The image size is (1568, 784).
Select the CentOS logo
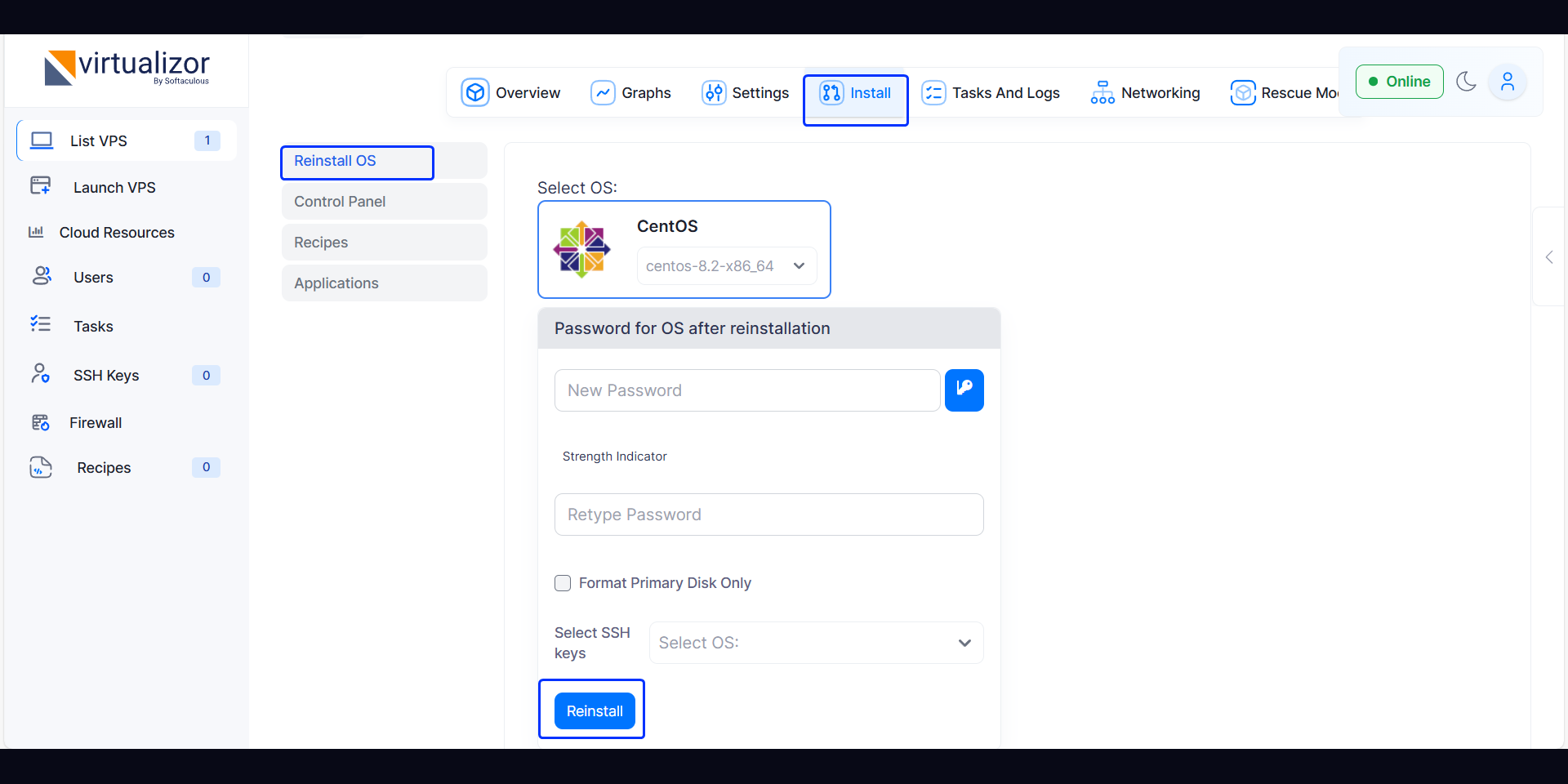[581, 250]
